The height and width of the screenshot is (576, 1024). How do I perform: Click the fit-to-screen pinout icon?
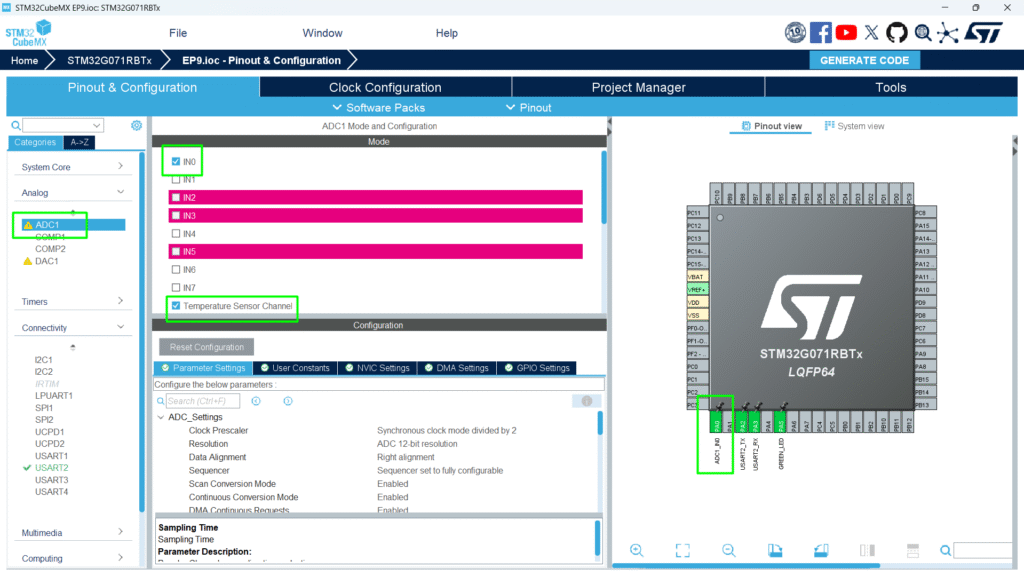(682, 550)
